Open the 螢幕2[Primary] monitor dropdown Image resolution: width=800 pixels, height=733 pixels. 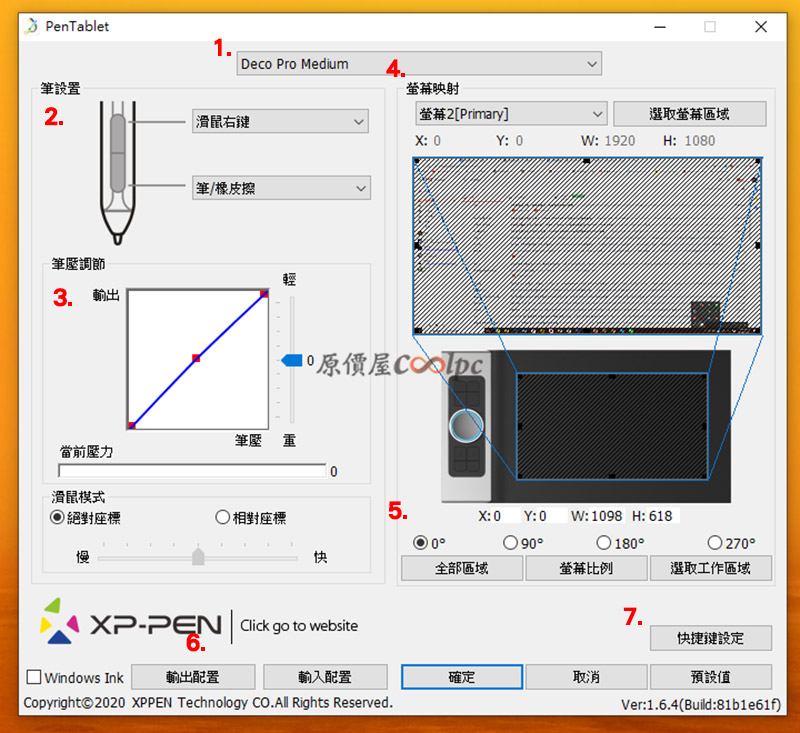tap(511, 114)
